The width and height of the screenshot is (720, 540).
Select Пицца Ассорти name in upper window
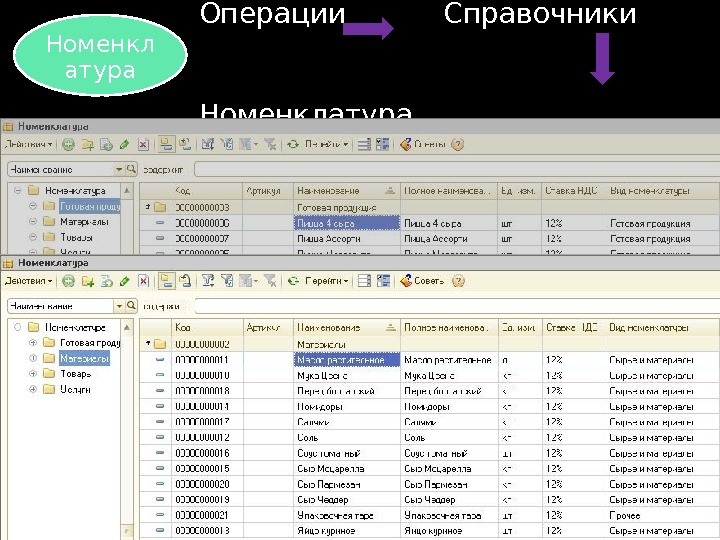coord(329,239)
